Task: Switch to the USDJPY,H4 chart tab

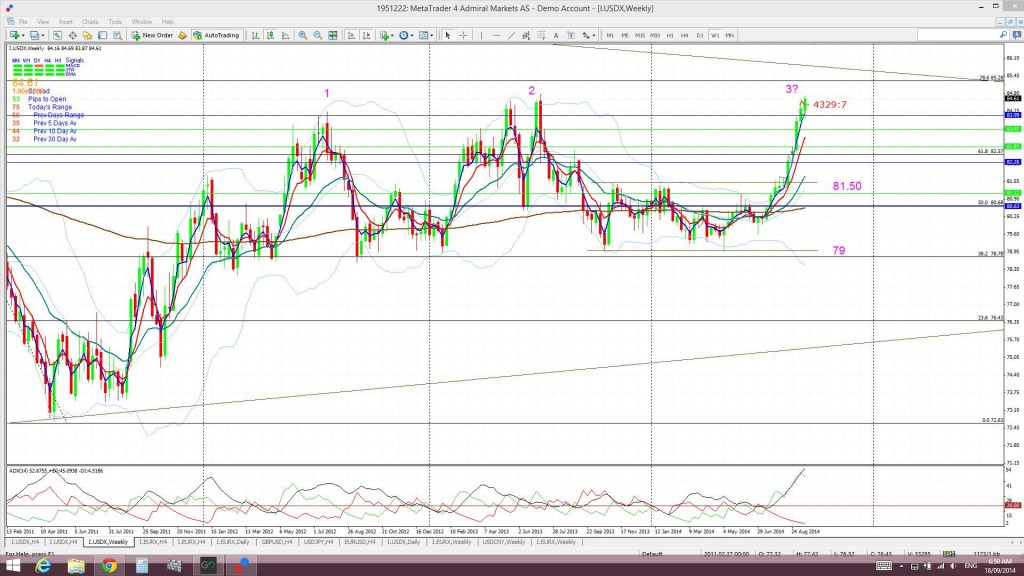Action: click(x=319, y=542)
